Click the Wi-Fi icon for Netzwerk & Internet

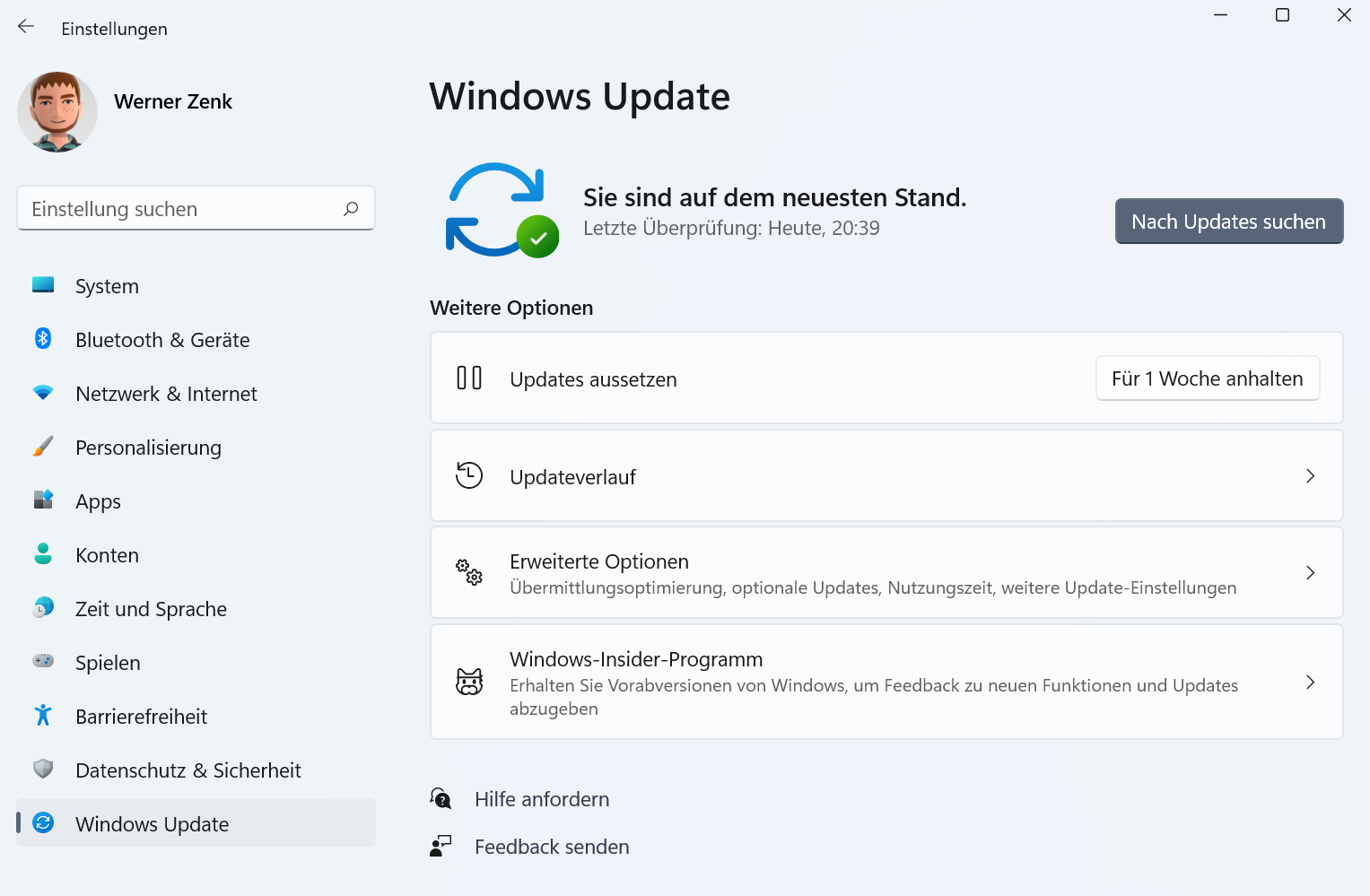[43, 393]
